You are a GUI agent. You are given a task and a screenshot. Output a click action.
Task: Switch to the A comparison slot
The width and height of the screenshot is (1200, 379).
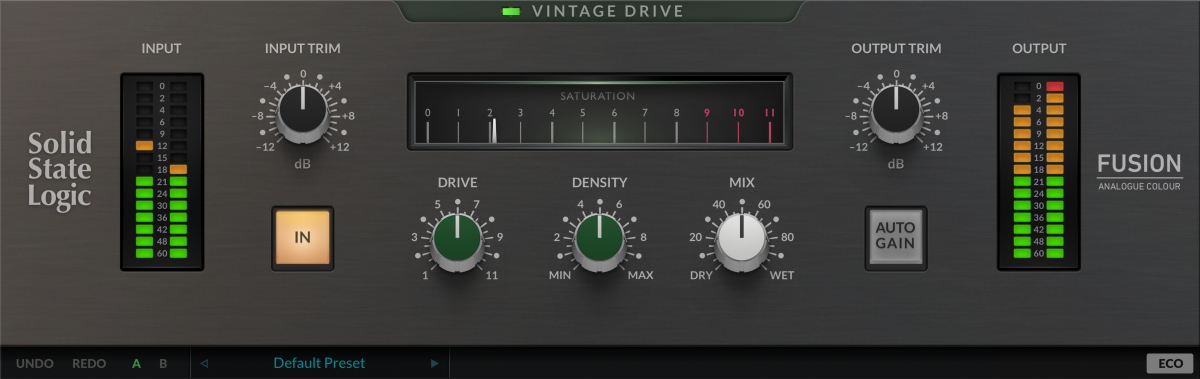tap(137, 363)
